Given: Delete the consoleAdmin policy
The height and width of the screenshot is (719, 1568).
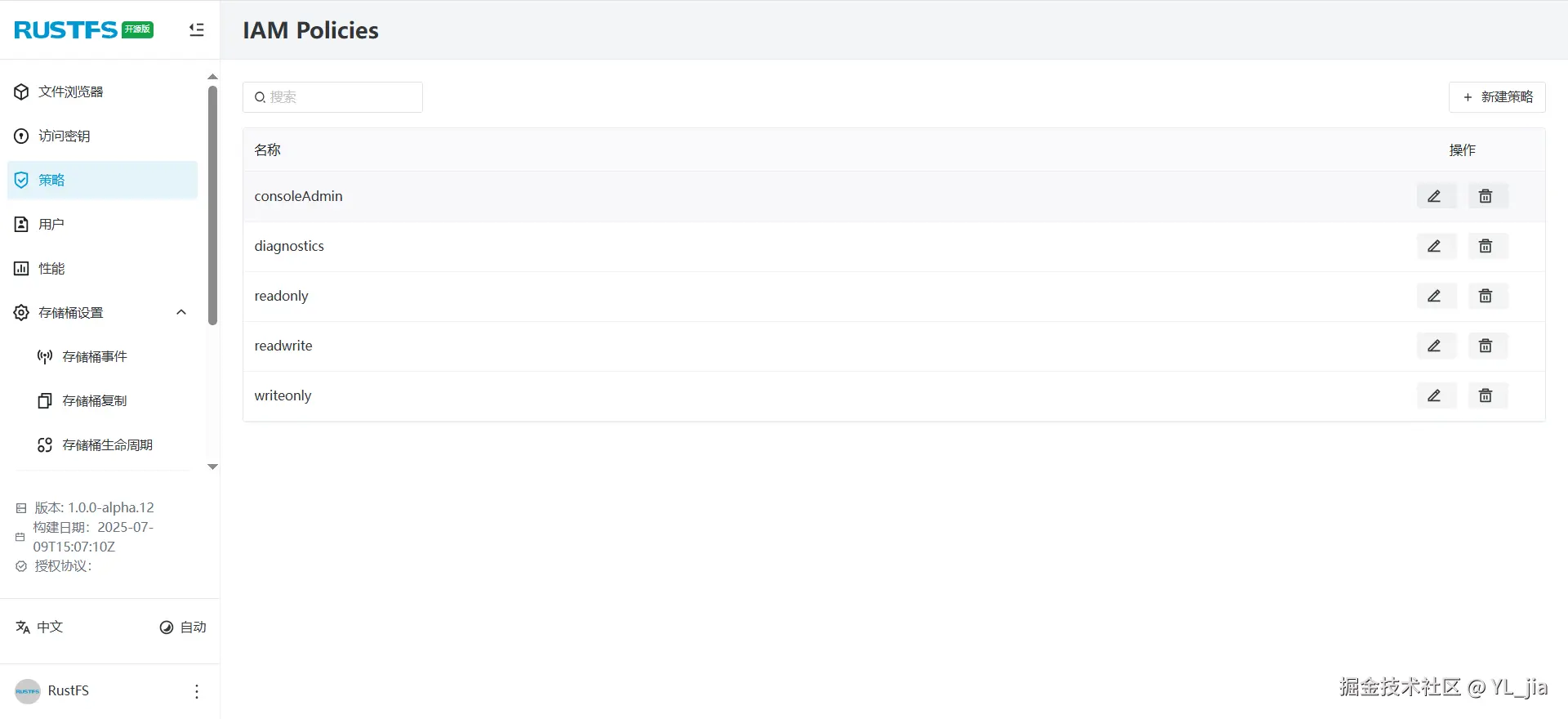Looking at the screenshot, I should tap(1486, 196).
